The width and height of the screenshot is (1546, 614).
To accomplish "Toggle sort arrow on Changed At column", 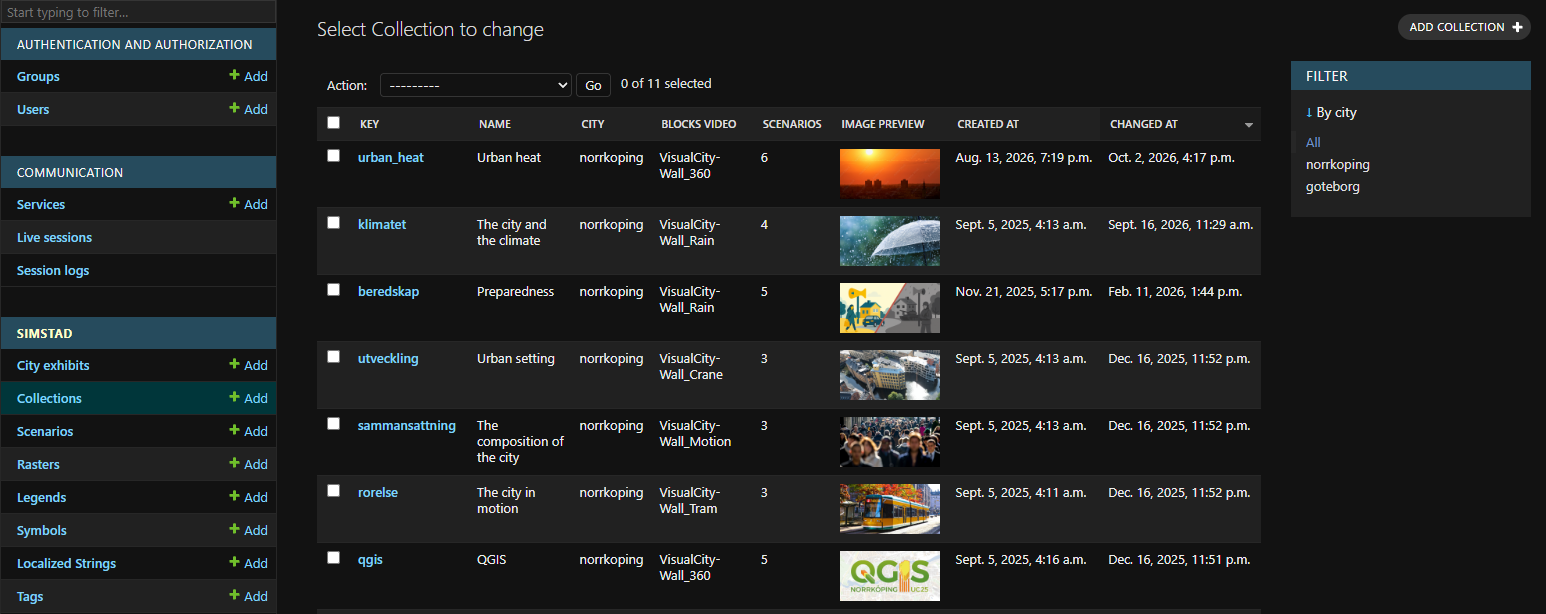I will coord(1248,125).
